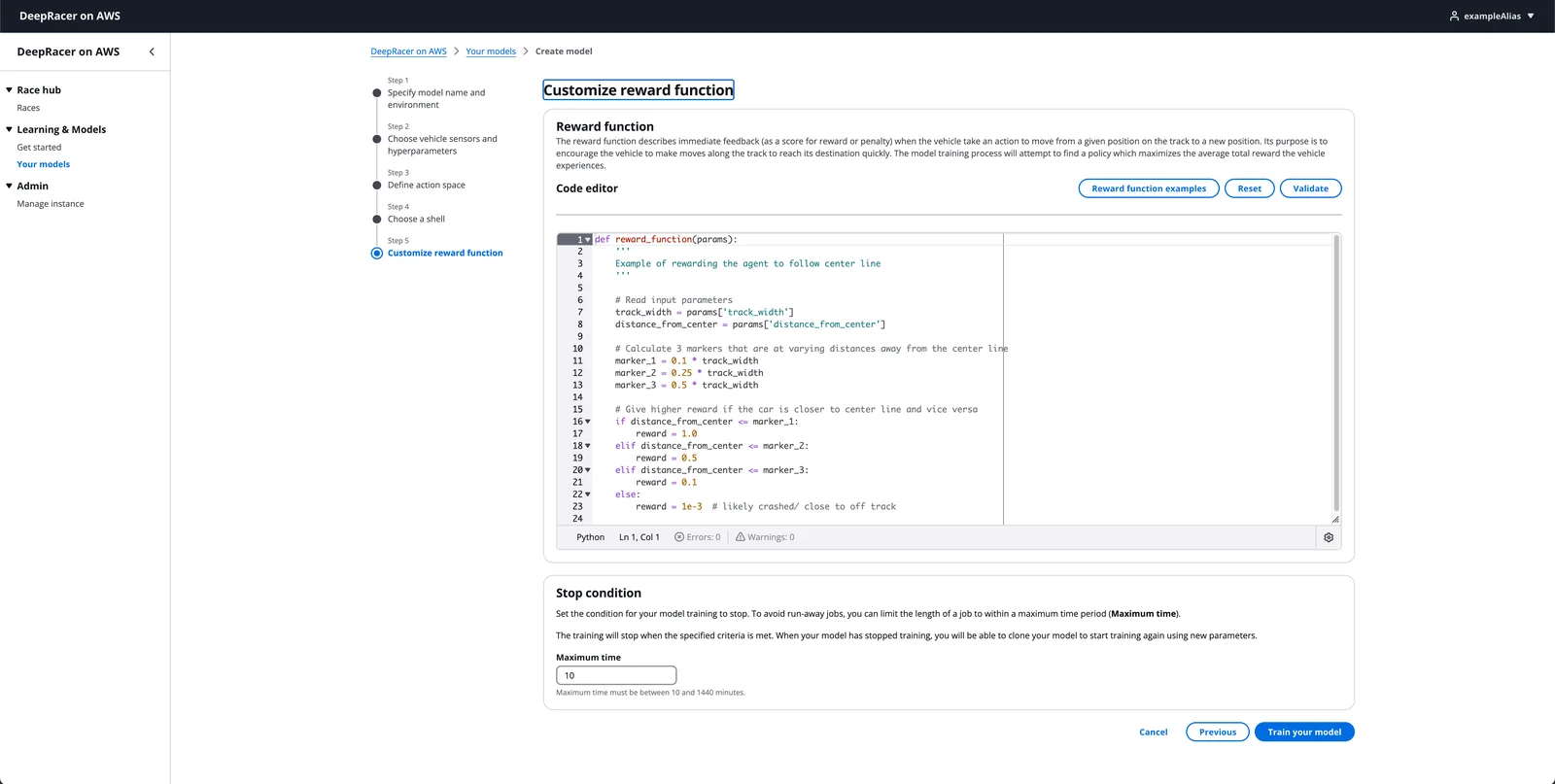Fold the if block at line 16
1555x784 pixels.
[588, 422]
